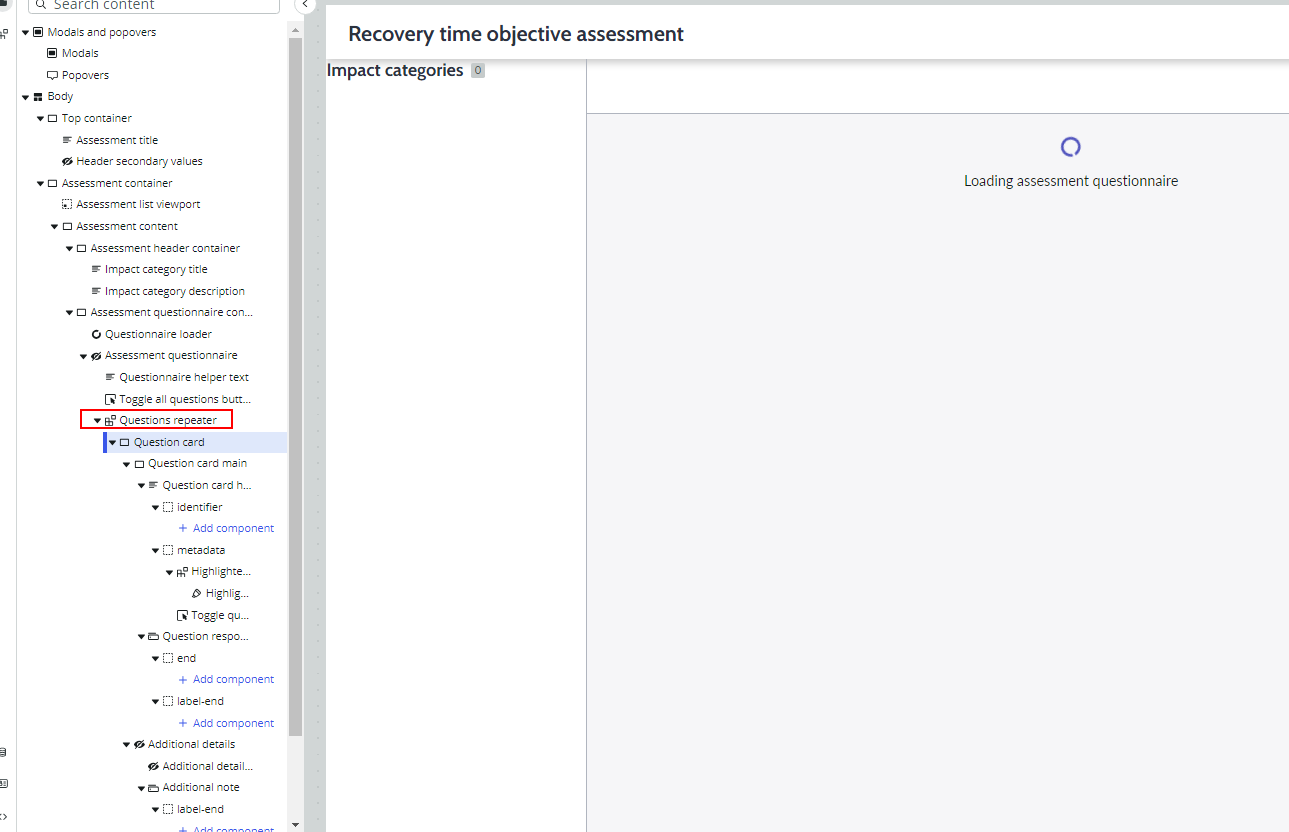Viewport: 1289px width, 832px height.
Task: Click the Highlig... highlighter pen icon
Action: (x=196, y=594)
